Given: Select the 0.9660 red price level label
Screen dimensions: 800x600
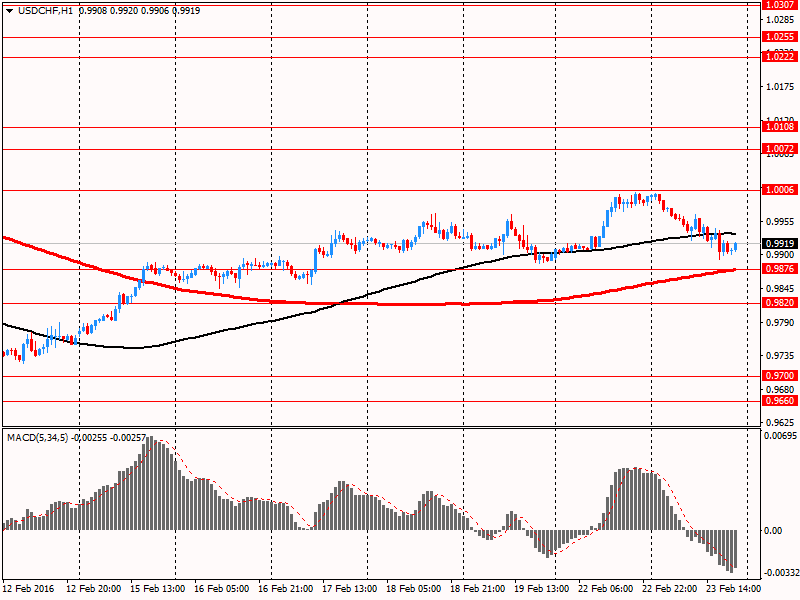Looking at the screenshot, I should pyautogui.click(x=780, y=401).
